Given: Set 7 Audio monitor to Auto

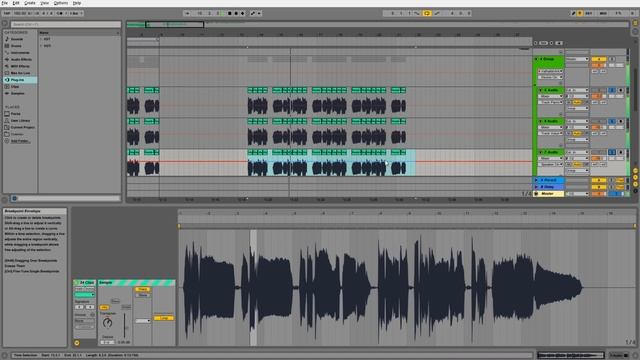Looking at the screenshot, I should tap(577, 164).
